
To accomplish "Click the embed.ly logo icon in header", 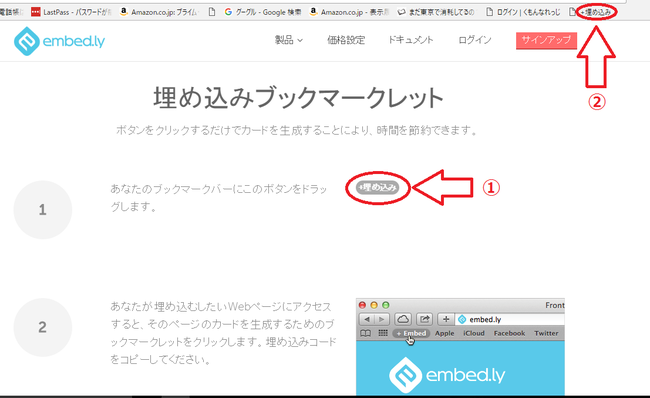I will [27, 41].
